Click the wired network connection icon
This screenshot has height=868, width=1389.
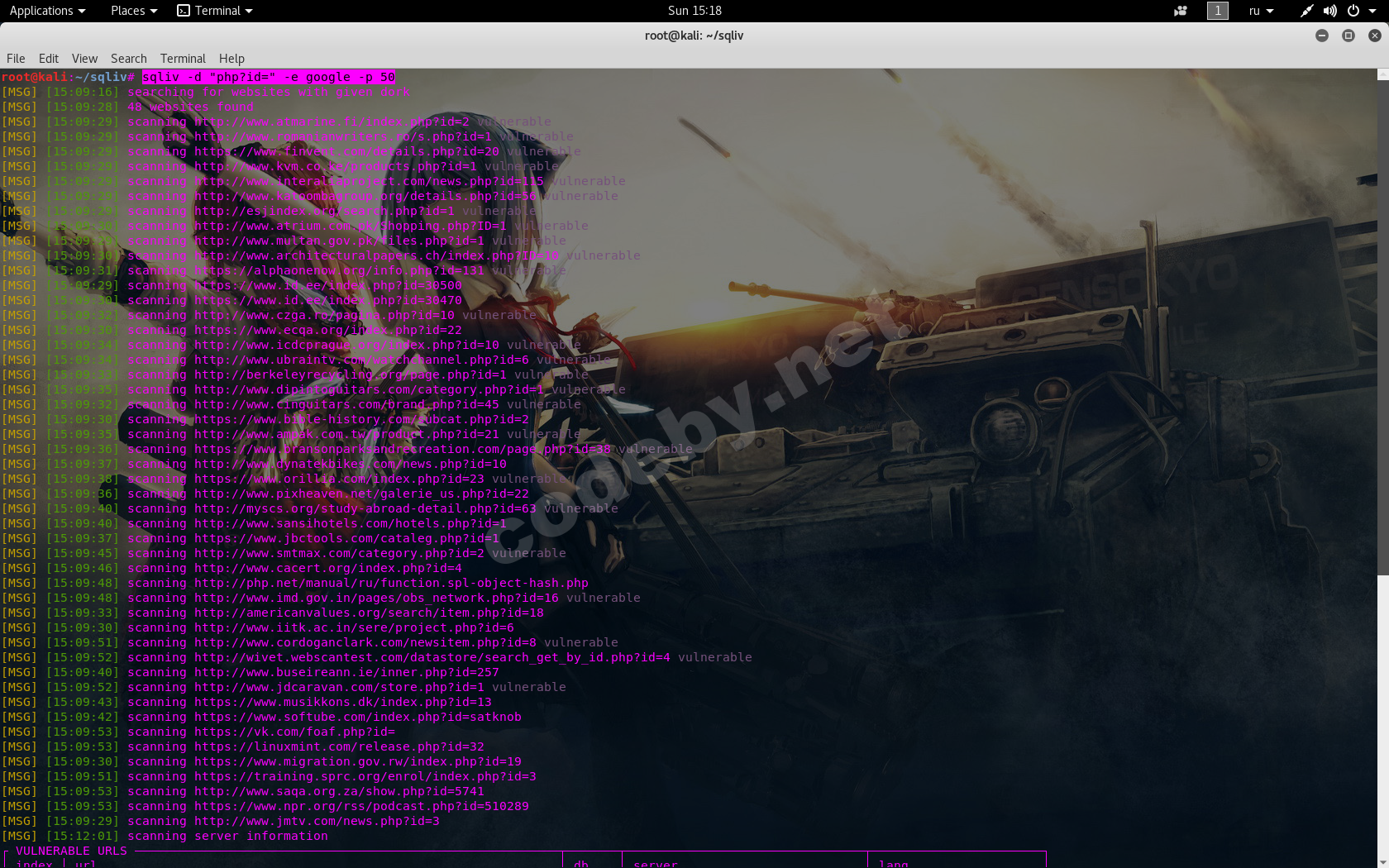[1306, 11]
